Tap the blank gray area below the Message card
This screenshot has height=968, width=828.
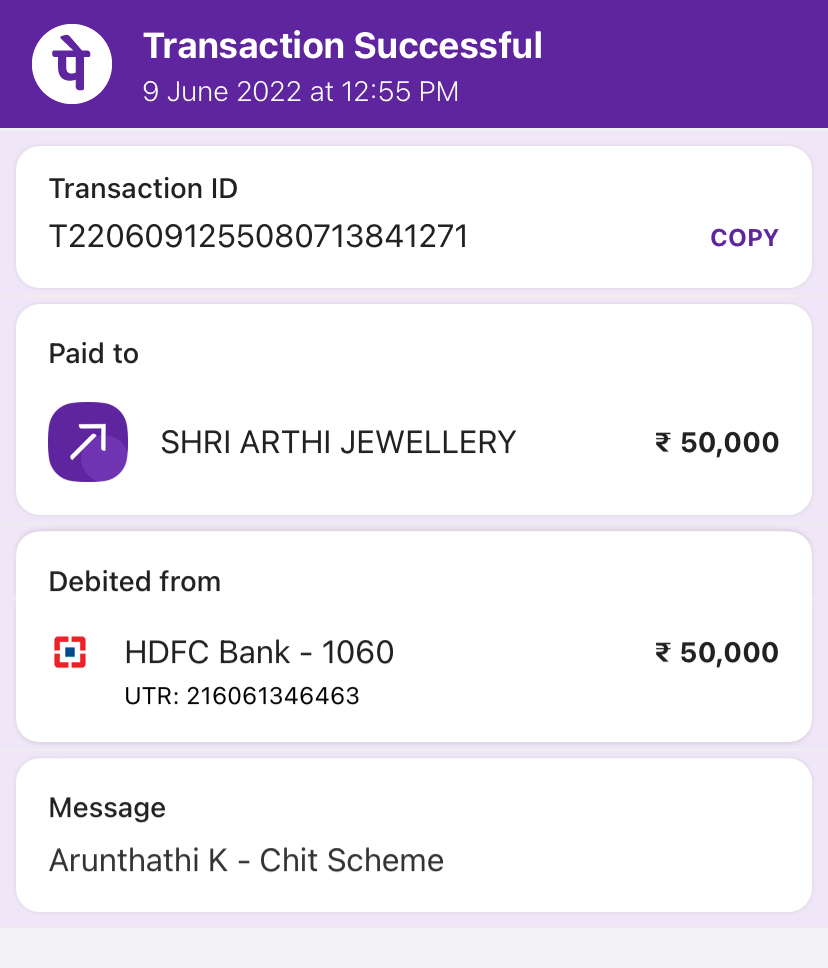pyautogui.click(x=414, y=946)
